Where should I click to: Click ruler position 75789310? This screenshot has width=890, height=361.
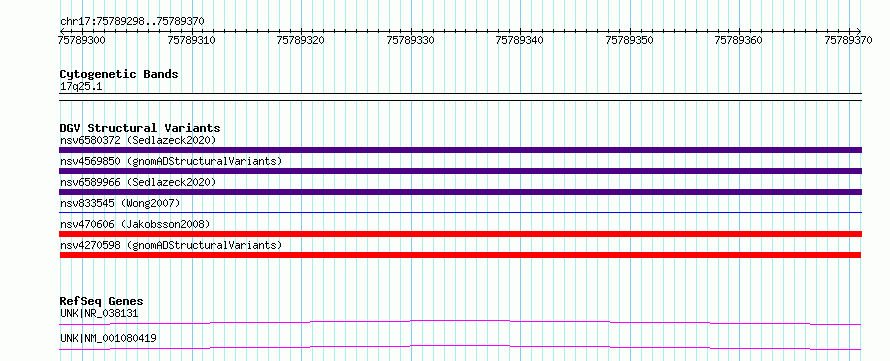pyautogui.click(x=192, y=40)
